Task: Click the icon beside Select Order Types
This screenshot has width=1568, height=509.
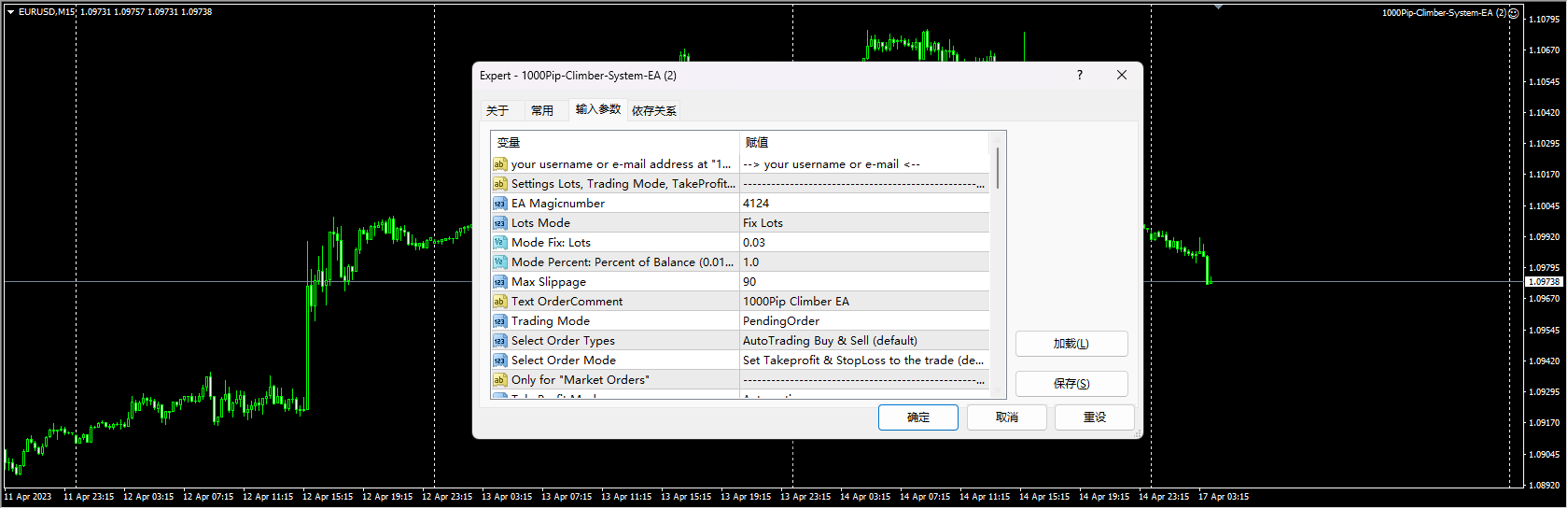Action: (499, 341)
